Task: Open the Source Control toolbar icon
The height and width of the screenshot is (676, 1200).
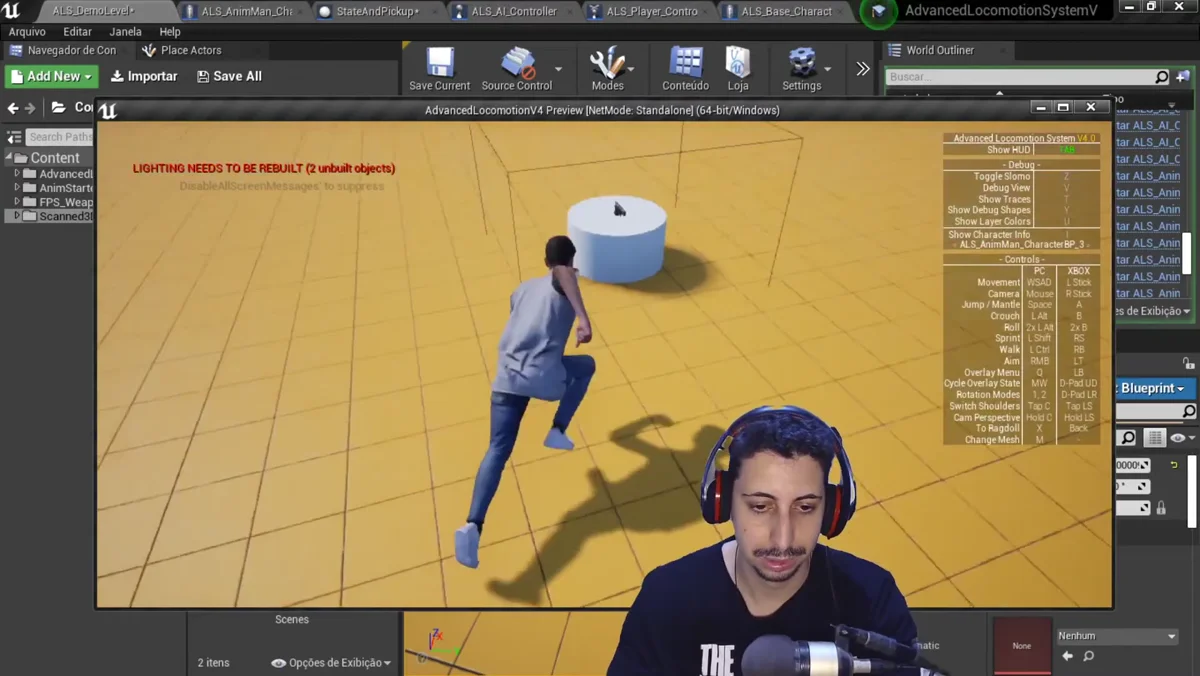Action: click(x=518, y=62)
